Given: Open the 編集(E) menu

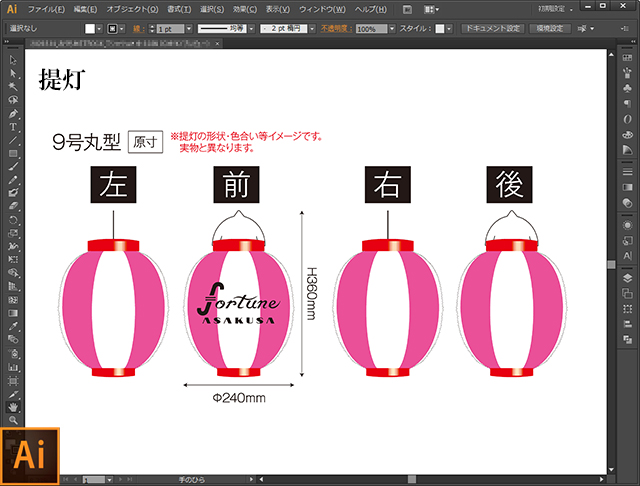Looking at the screenshot, I should (85, 9).
